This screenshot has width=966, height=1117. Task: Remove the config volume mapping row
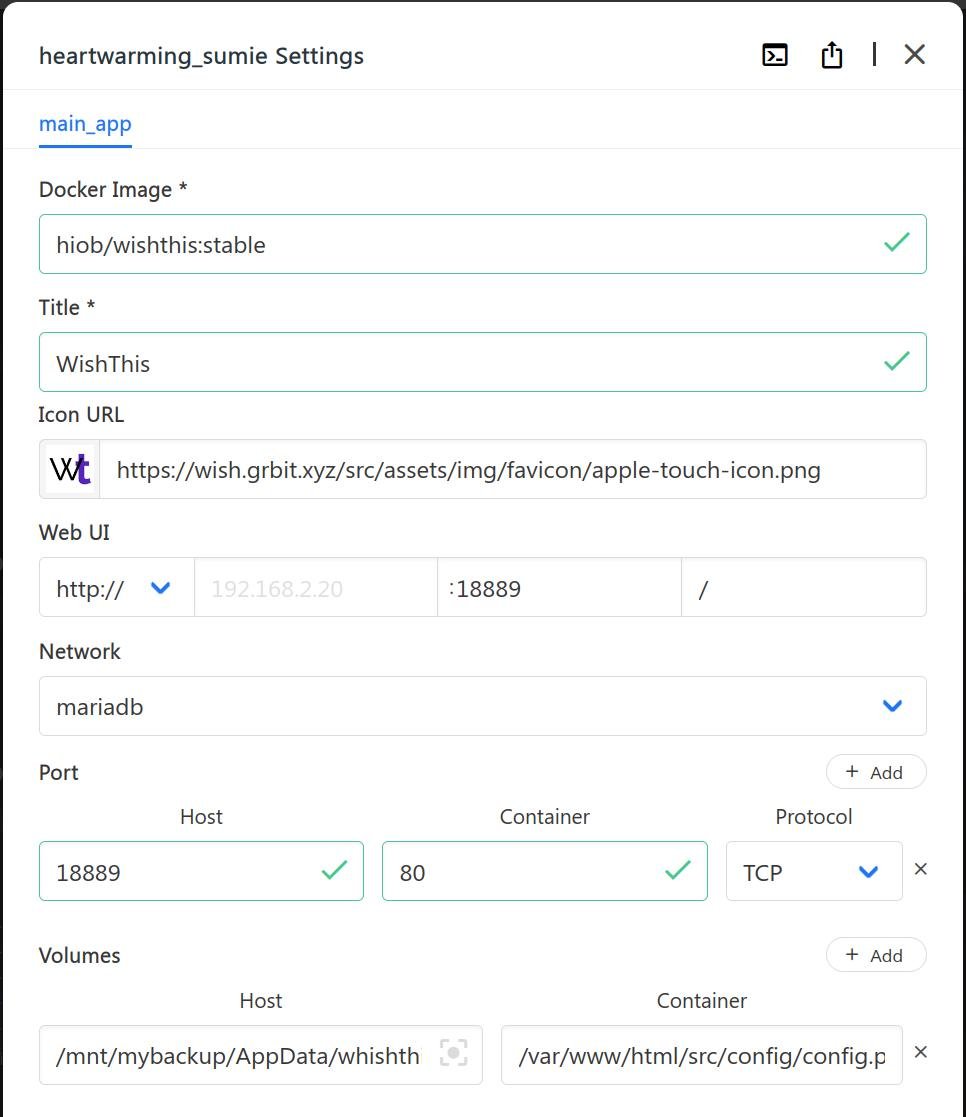(x=920, y=1052)
